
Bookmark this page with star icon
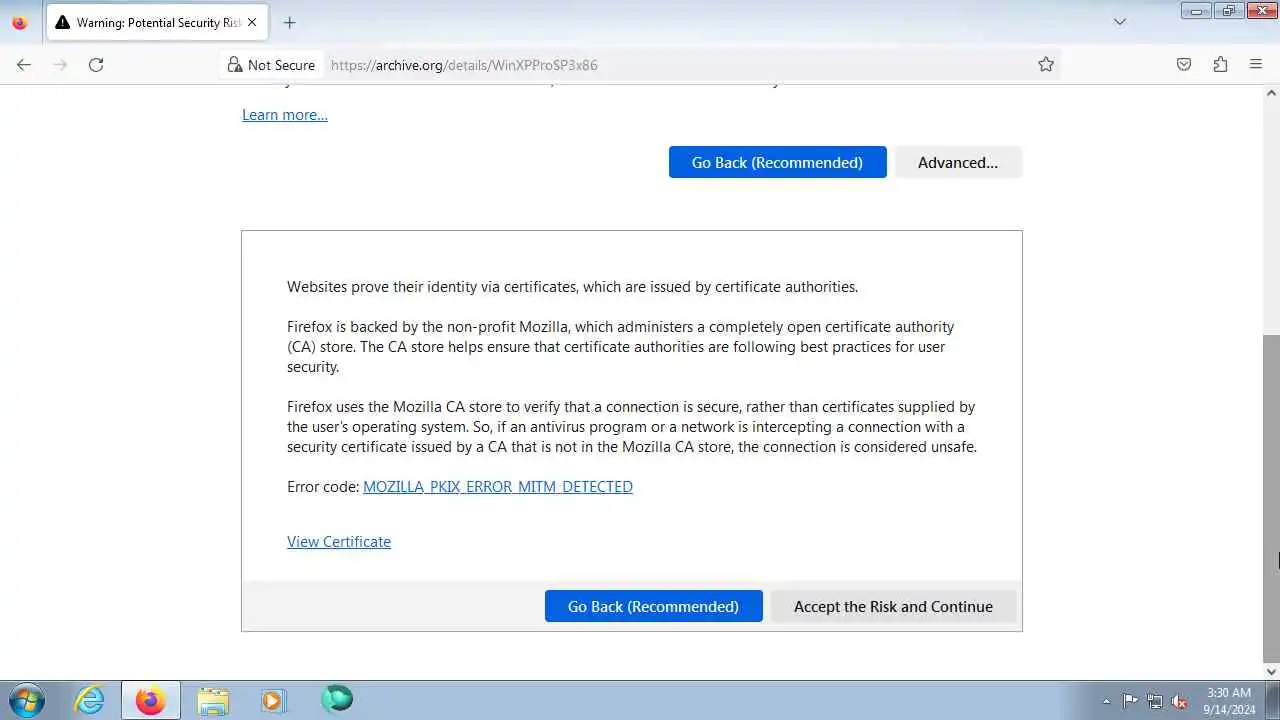click(1046, 64)
